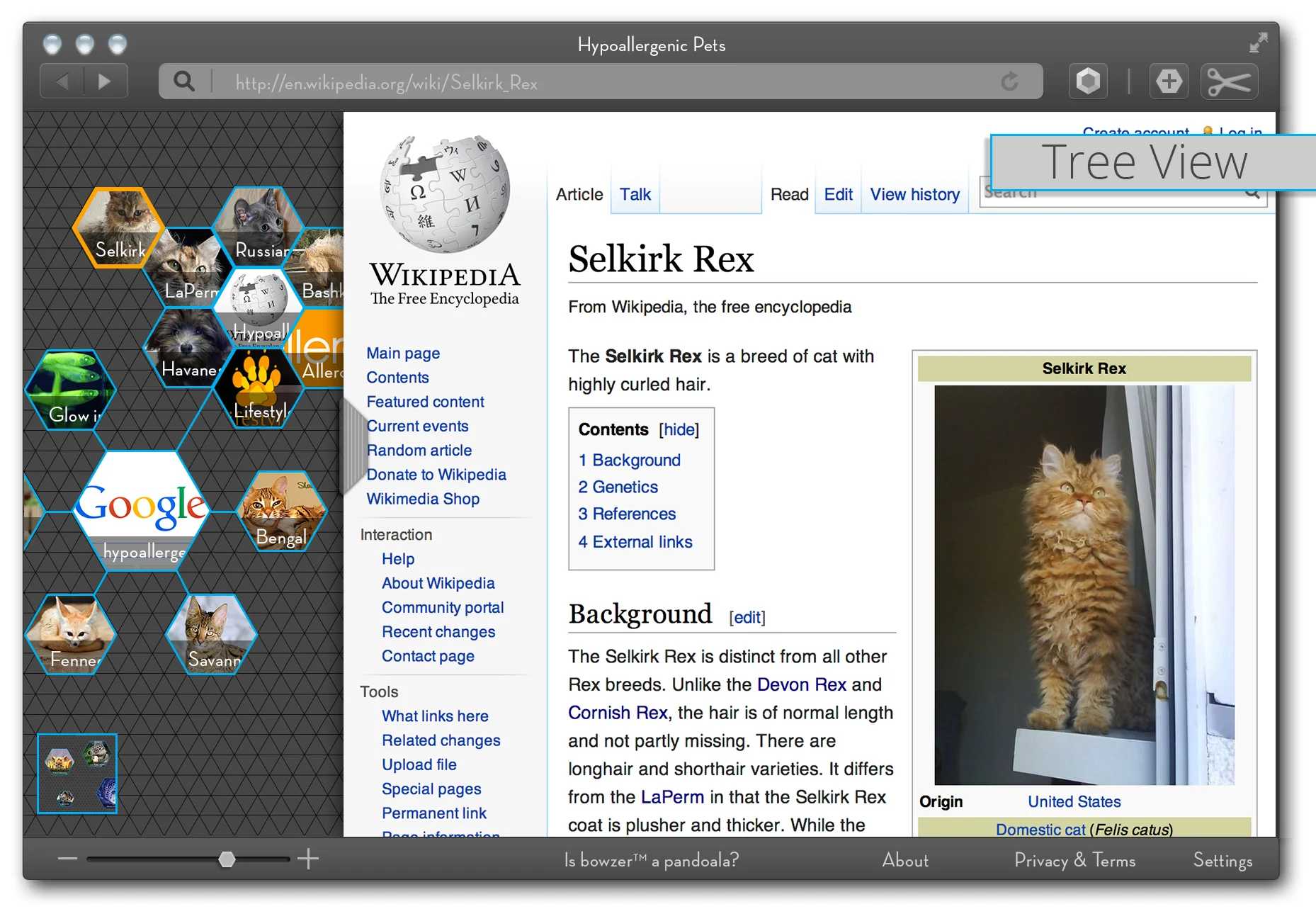Open Settings in the bottom bar

pyautogui.click(x=1223, y=860)
